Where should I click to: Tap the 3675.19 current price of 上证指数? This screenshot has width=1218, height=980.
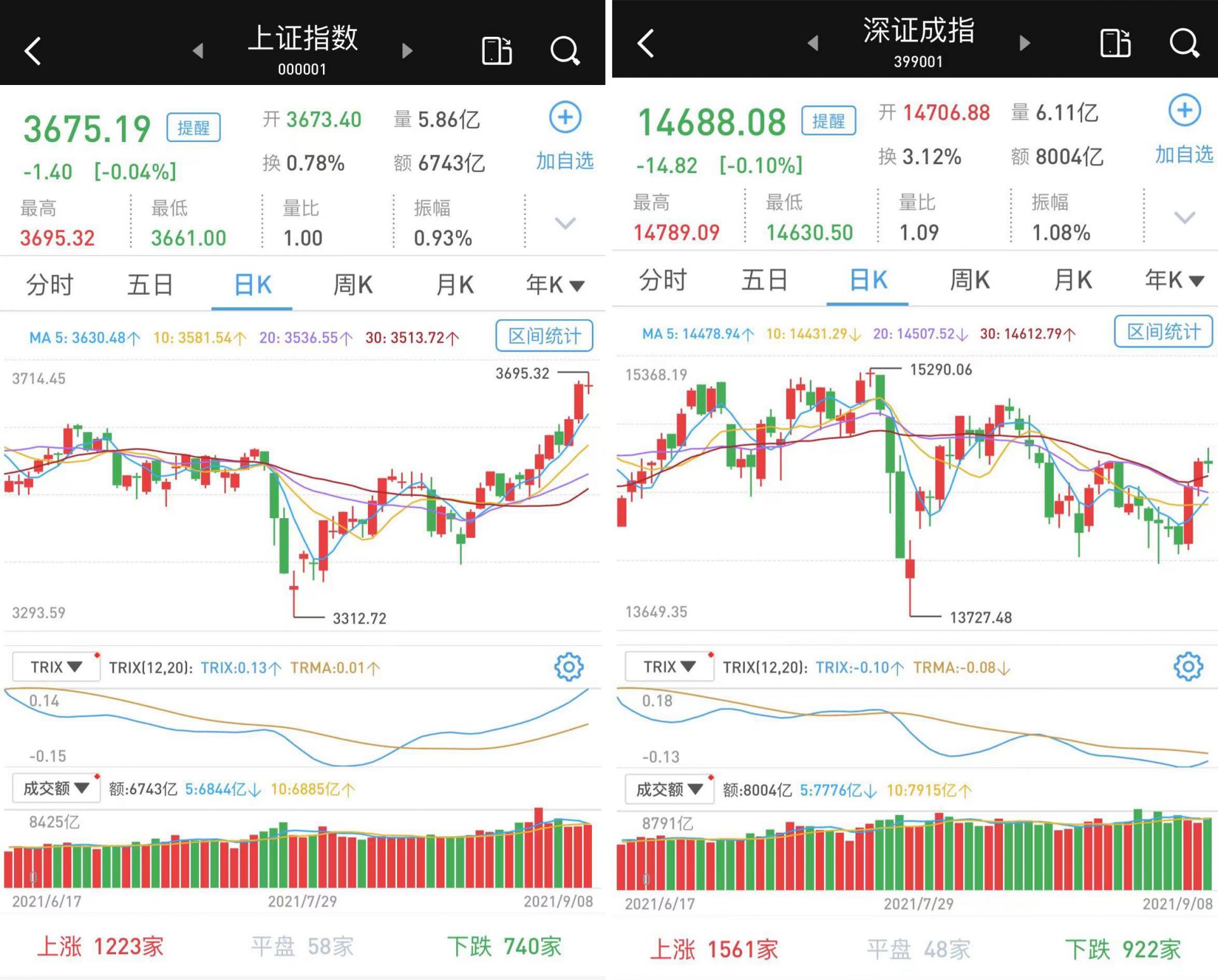pos(88,129)
